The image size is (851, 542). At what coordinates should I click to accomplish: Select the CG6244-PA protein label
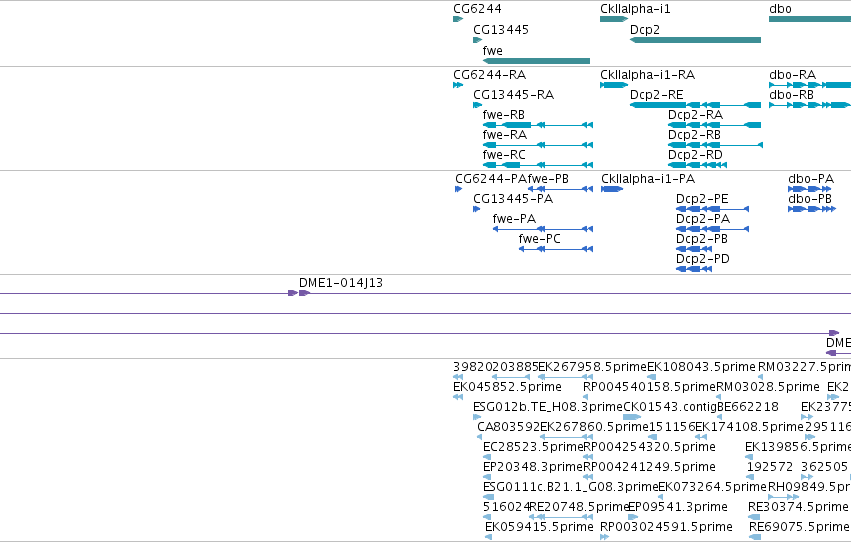pyautogui.click(x=491, y=179)
